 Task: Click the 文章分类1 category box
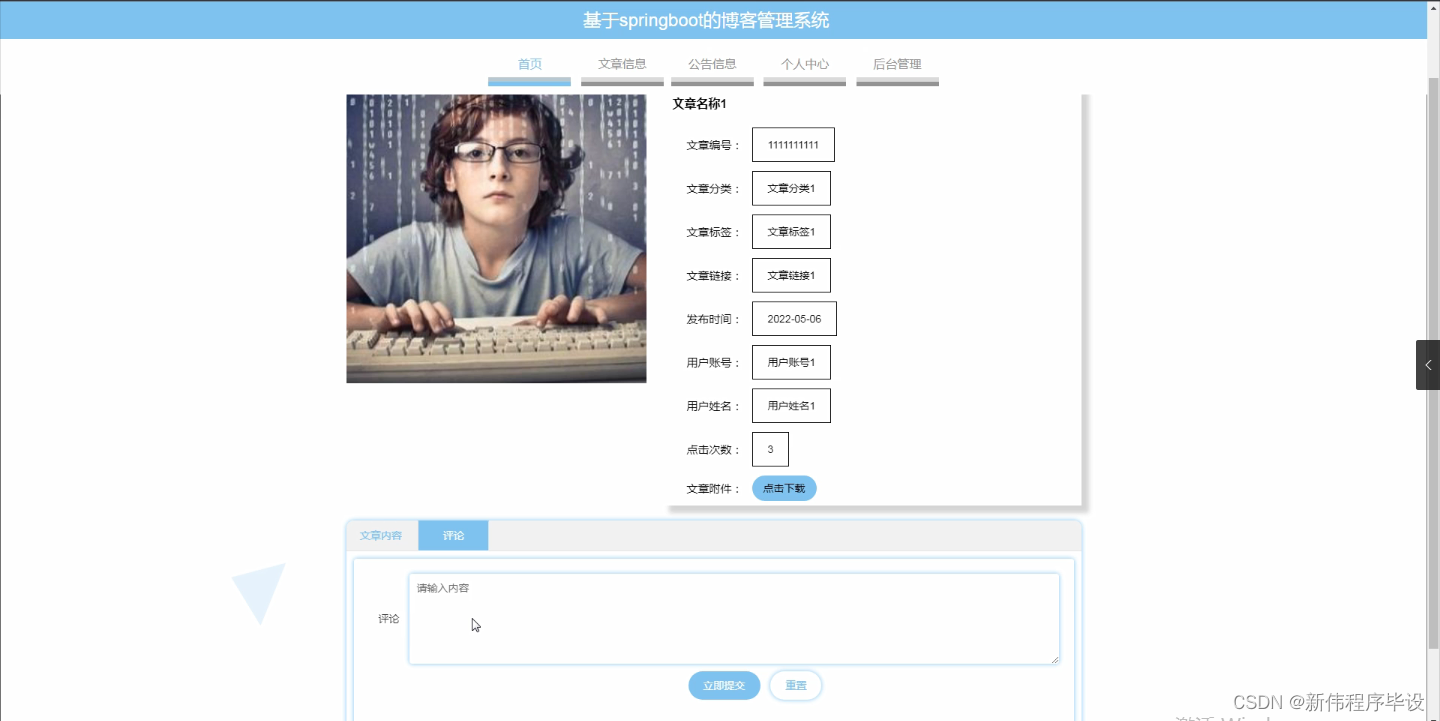pos(791,188)
